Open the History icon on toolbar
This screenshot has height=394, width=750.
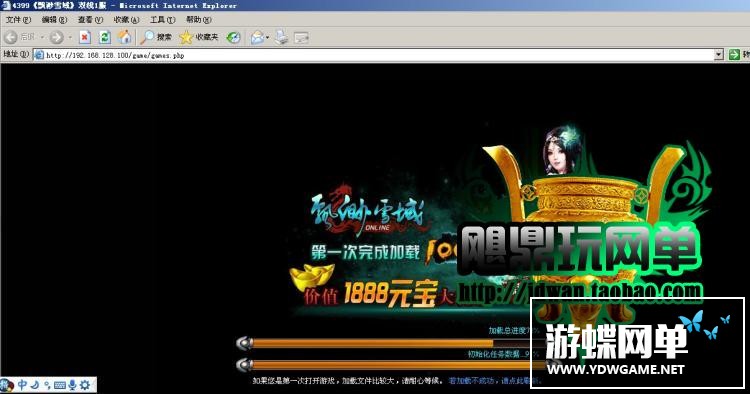(x=233, y=37)
